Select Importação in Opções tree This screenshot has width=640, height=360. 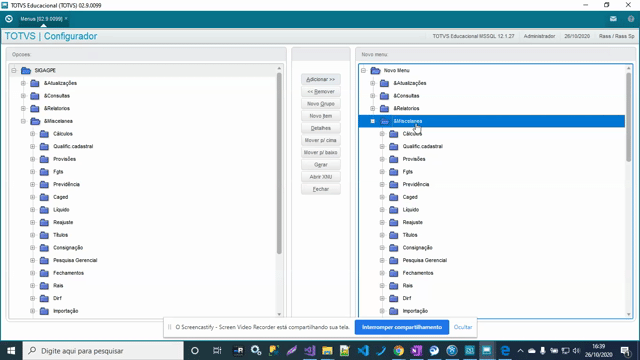click(65, 311)
